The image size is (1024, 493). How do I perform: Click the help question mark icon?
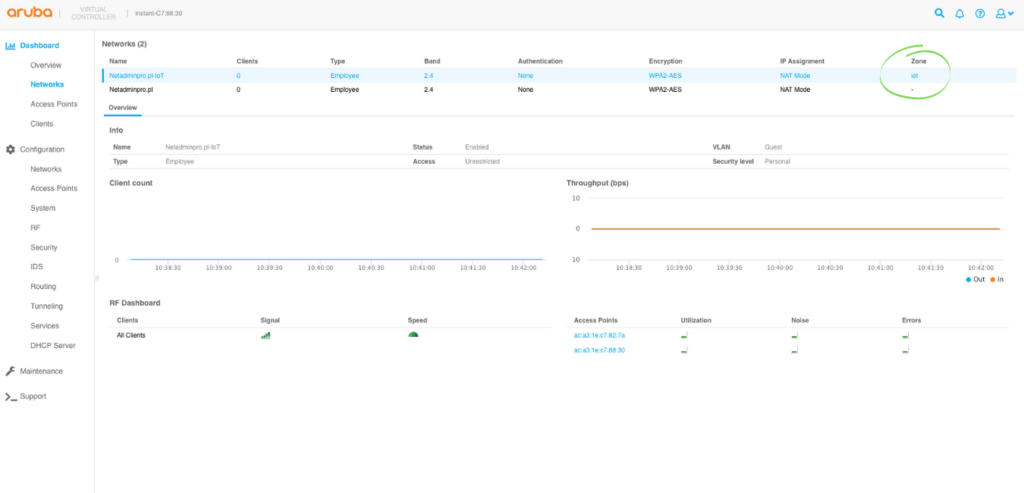(x=980, y=14)
